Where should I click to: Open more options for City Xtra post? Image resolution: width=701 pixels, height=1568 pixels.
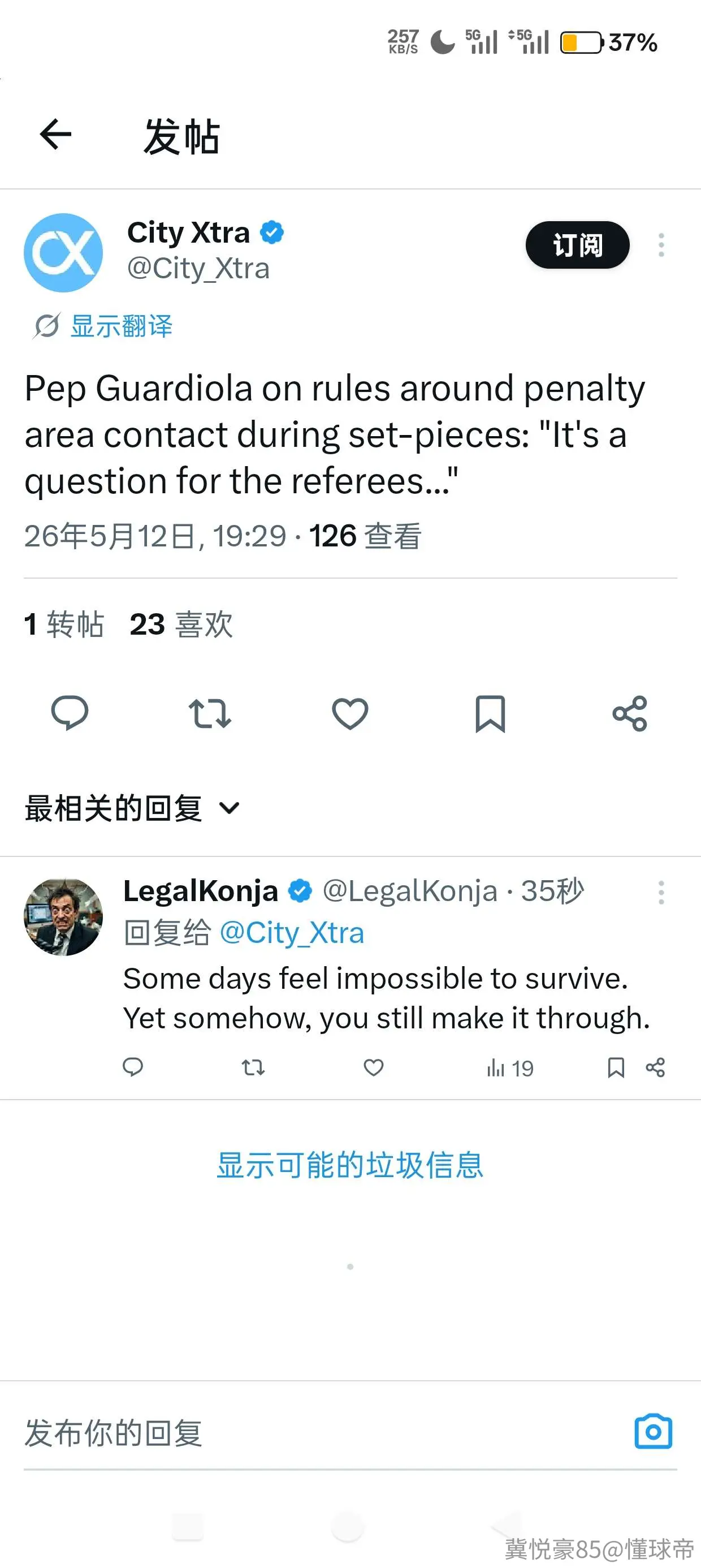[661, 245]
